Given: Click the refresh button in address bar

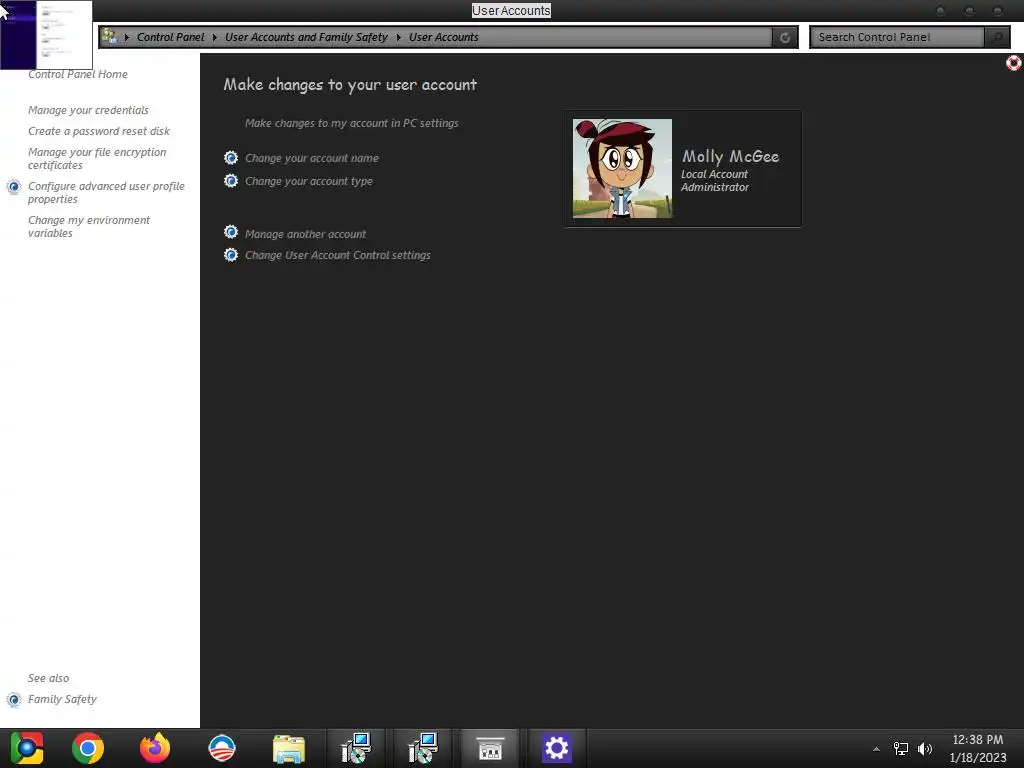Looking at the screenshot, I should [784, 37].
